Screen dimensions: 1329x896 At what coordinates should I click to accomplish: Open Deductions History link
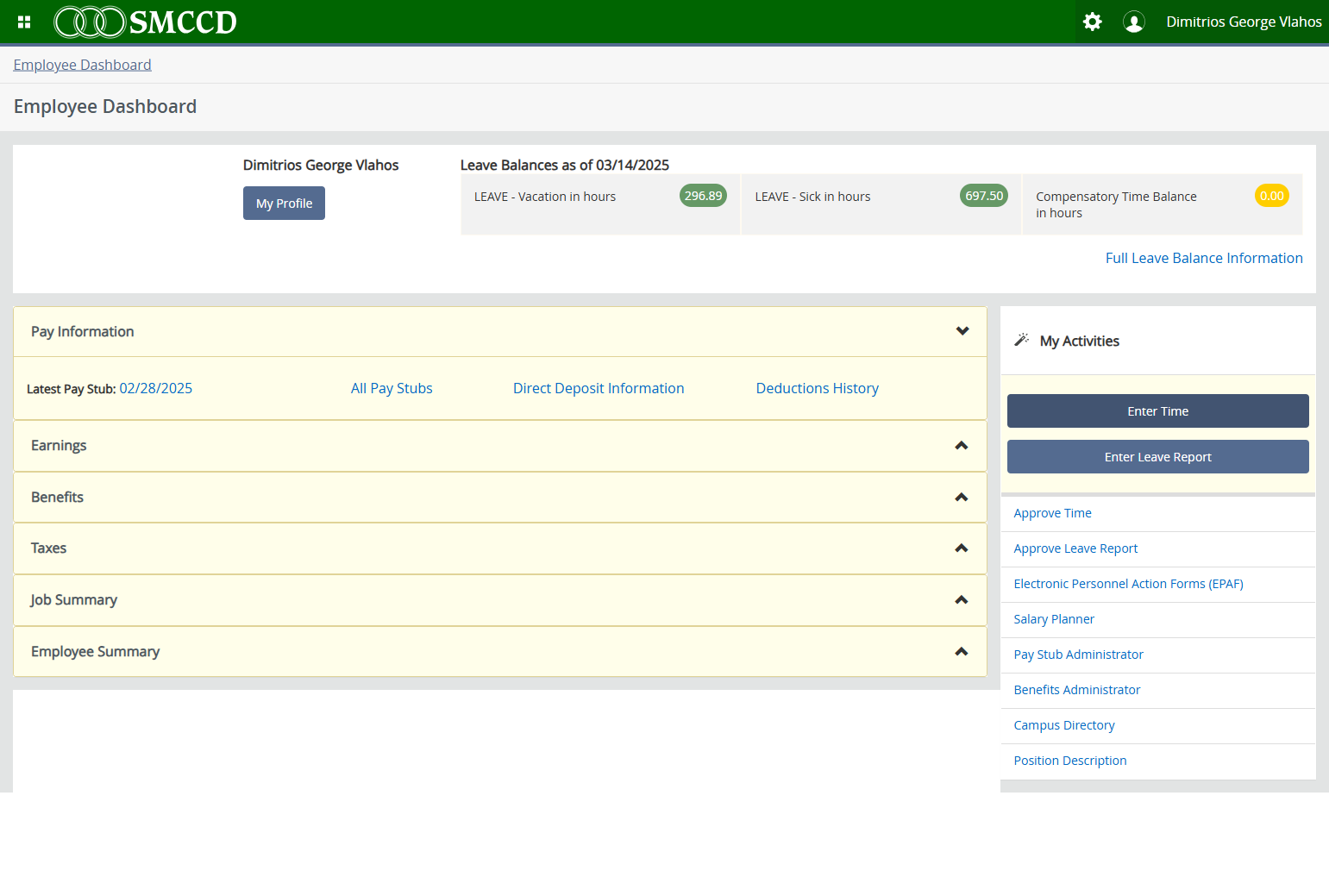pos(818,388)
